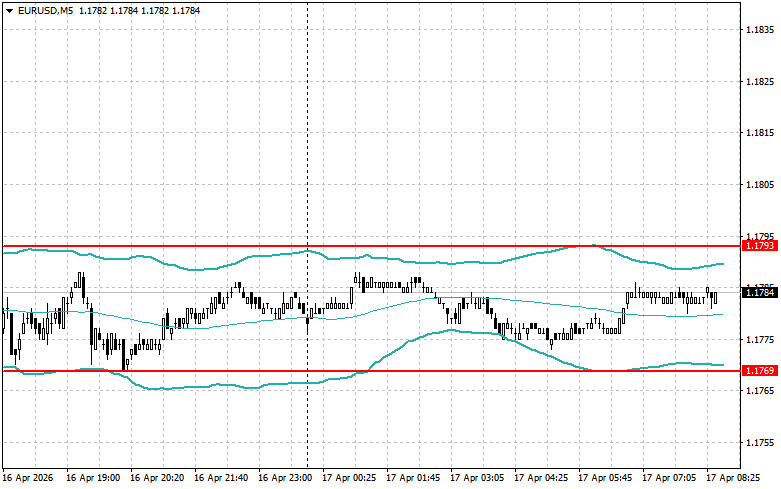The width and height of the screenshot is (781, 489).
Task: Click the 16 Apr 19:00 time label
Action: (x=93, y=478)
